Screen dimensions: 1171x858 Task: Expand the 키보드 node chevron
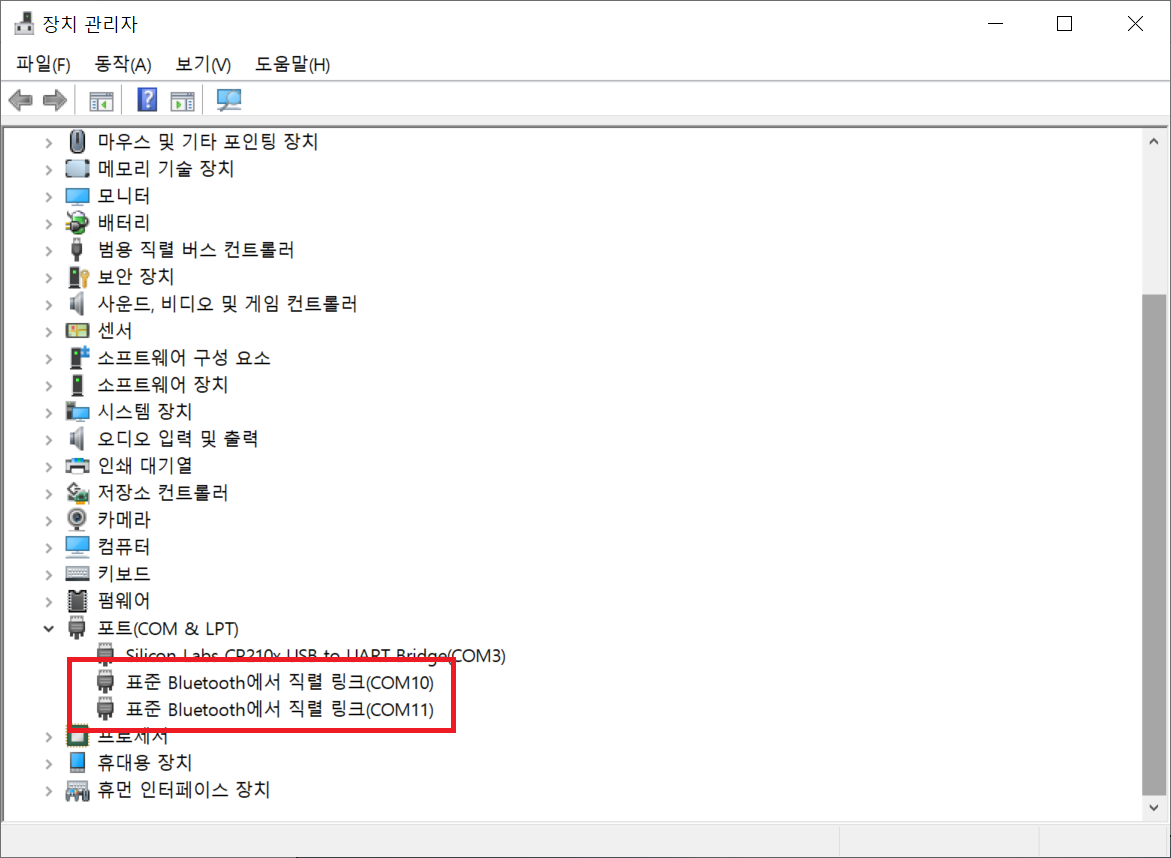(x=49, y=574)
